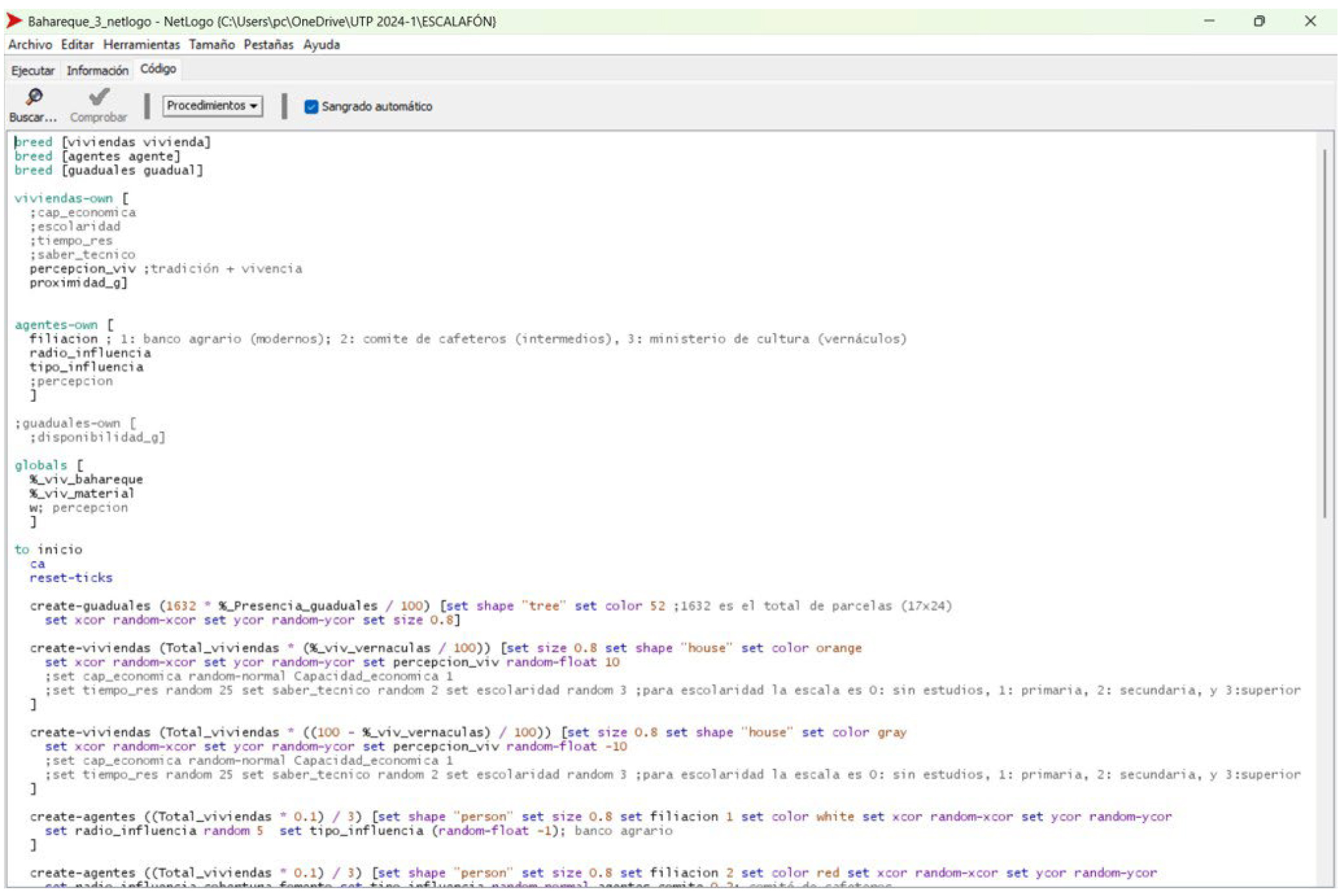Open the Editar menu
The width and height of the screenshot is (1338, 896).
77,45
